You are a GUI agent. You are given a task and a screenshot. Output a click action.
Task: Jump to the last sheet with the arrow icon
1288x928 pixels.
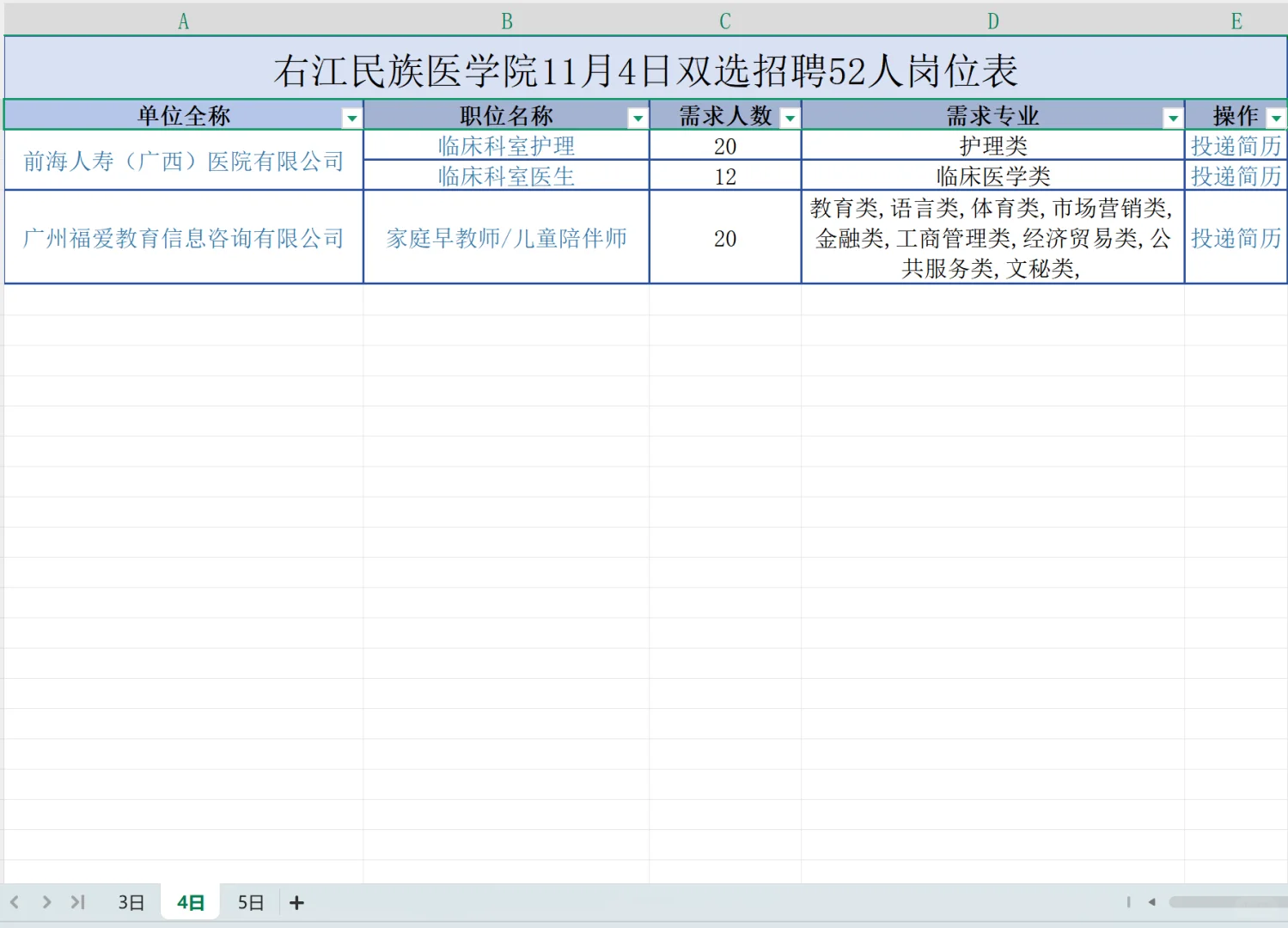[x=77, y=902]
